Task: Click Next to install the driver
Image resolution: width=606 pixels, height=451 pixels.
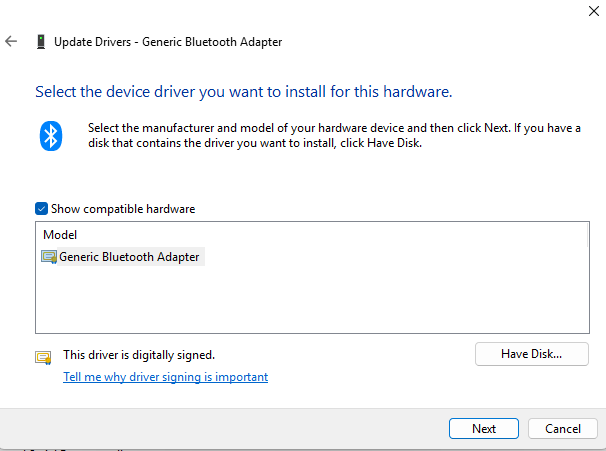Action: [x=483, y=429]
